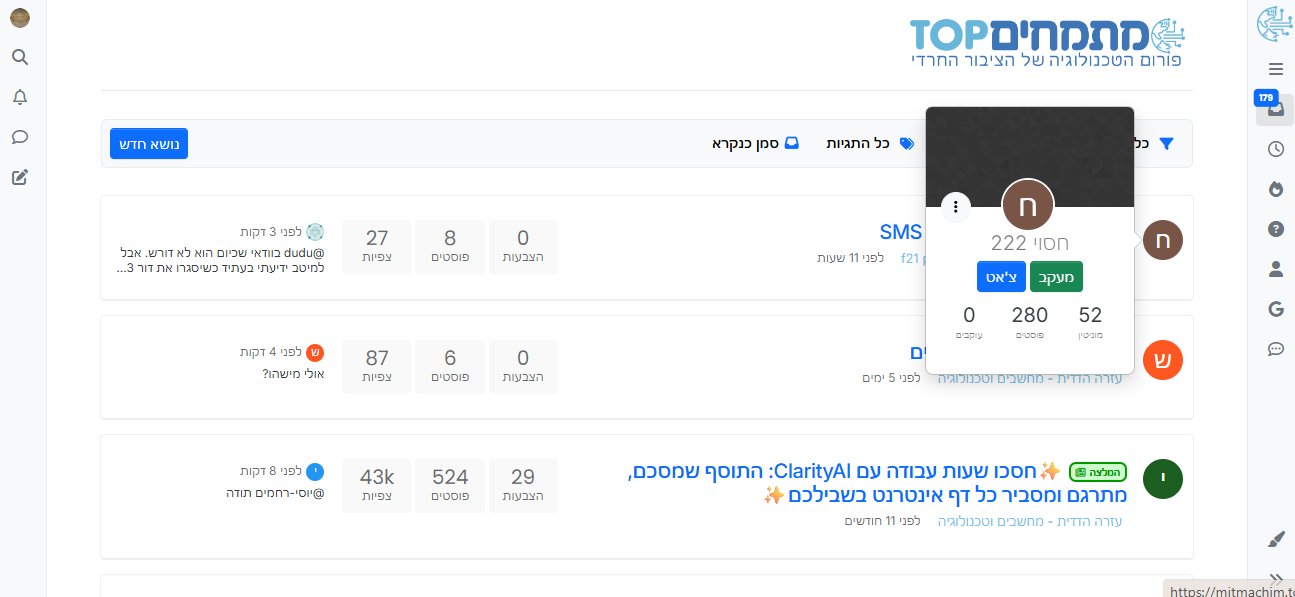The image size is (1295, 597).
Task: Click the green 'מעקב' follow button
Action: (1056, 276)
